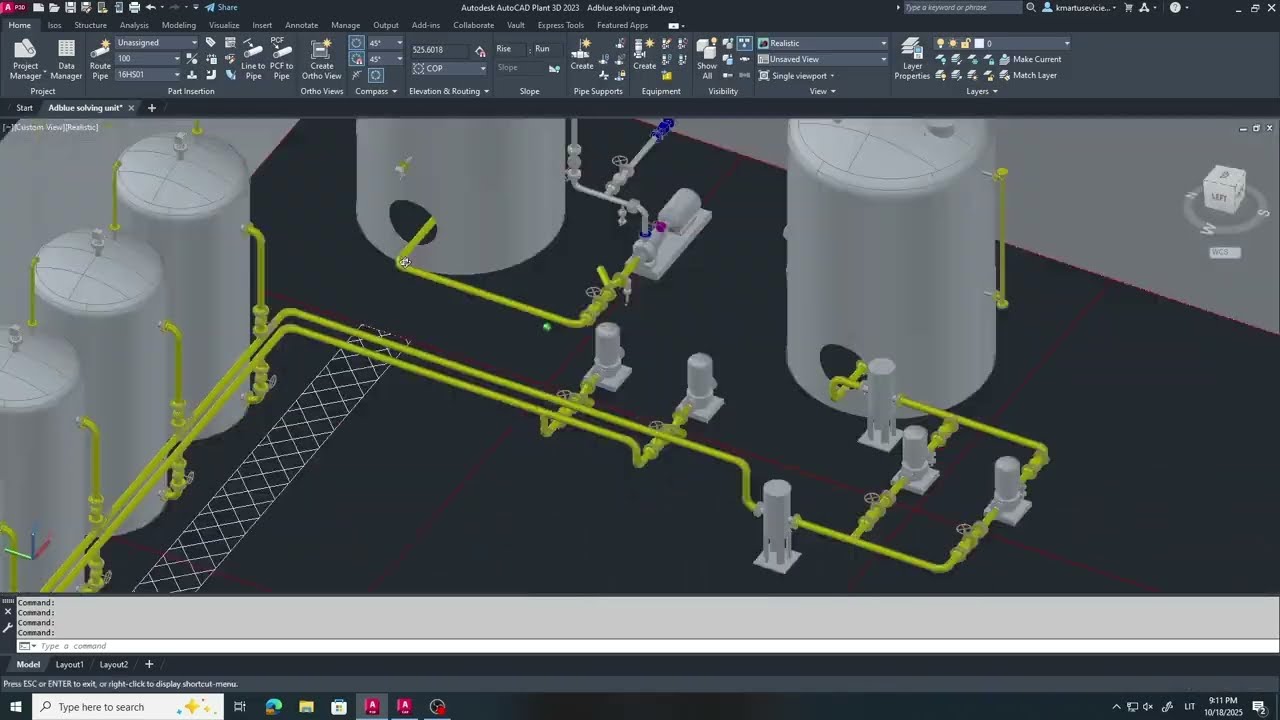Open the Autodesk App Store cart icon

coord(1129,7)
